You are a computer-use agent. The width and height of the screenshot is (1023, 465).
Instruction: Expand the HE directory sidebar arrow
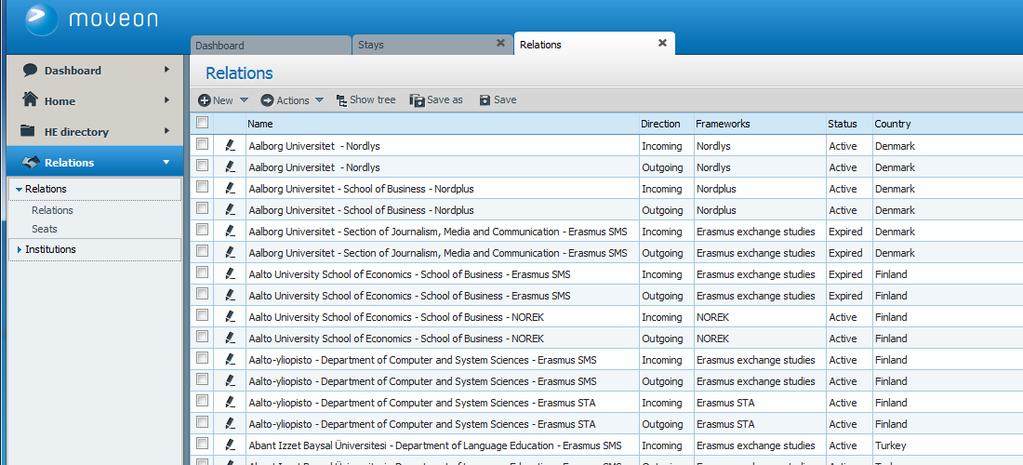click(x=166, y=131)
